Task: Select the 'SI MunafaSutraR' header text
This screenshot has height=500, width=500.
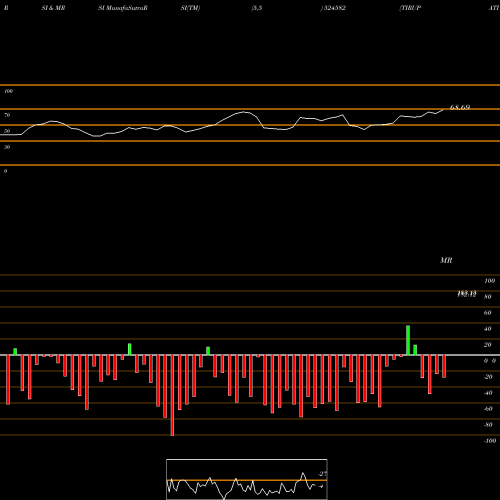Action: pyautogui.click(x=123, y=8)
